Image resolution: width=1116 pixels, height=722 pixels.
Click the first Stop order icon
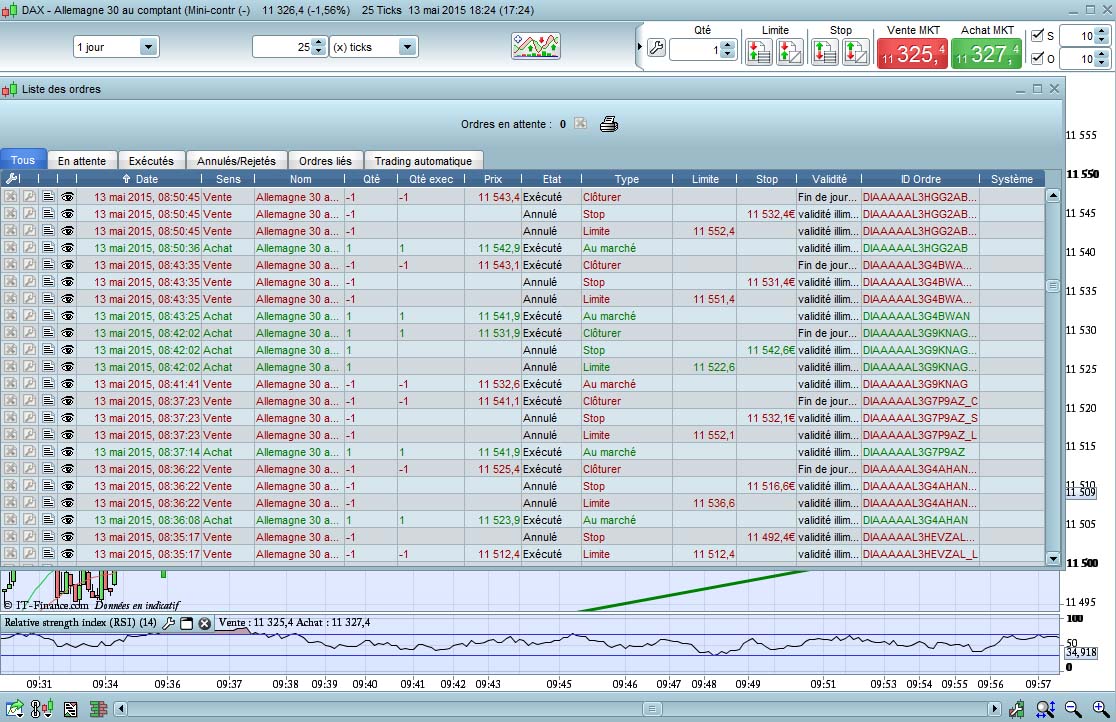point(825,52)
